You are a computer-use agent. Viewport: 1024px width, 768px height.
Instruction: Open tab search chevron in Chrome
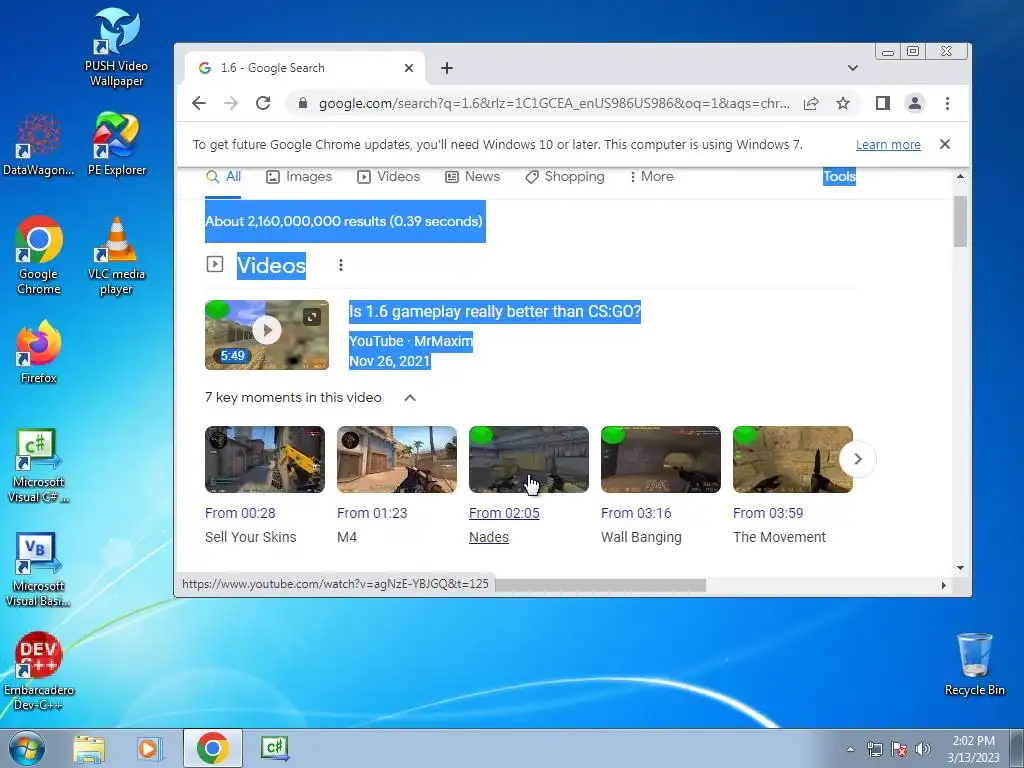coord(852,68)
